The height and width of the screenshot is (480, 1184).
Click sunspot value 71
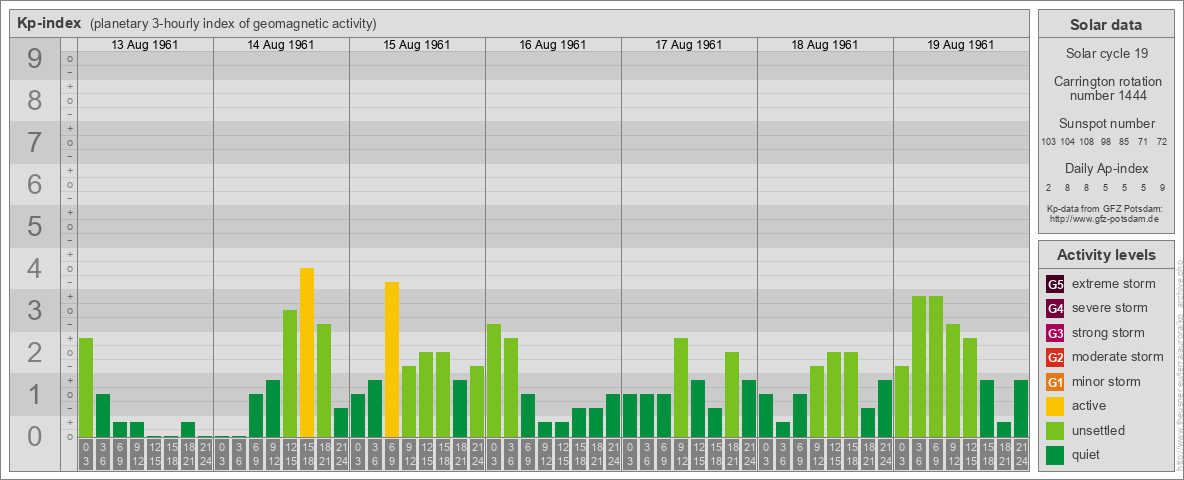1143,142
